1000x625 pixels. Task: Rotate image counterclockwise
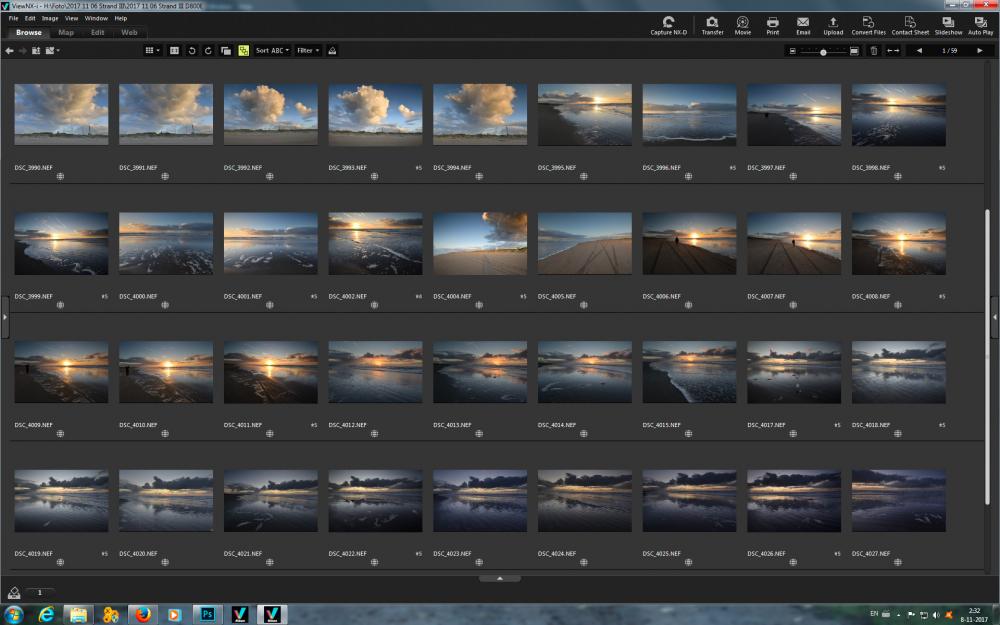191,50
